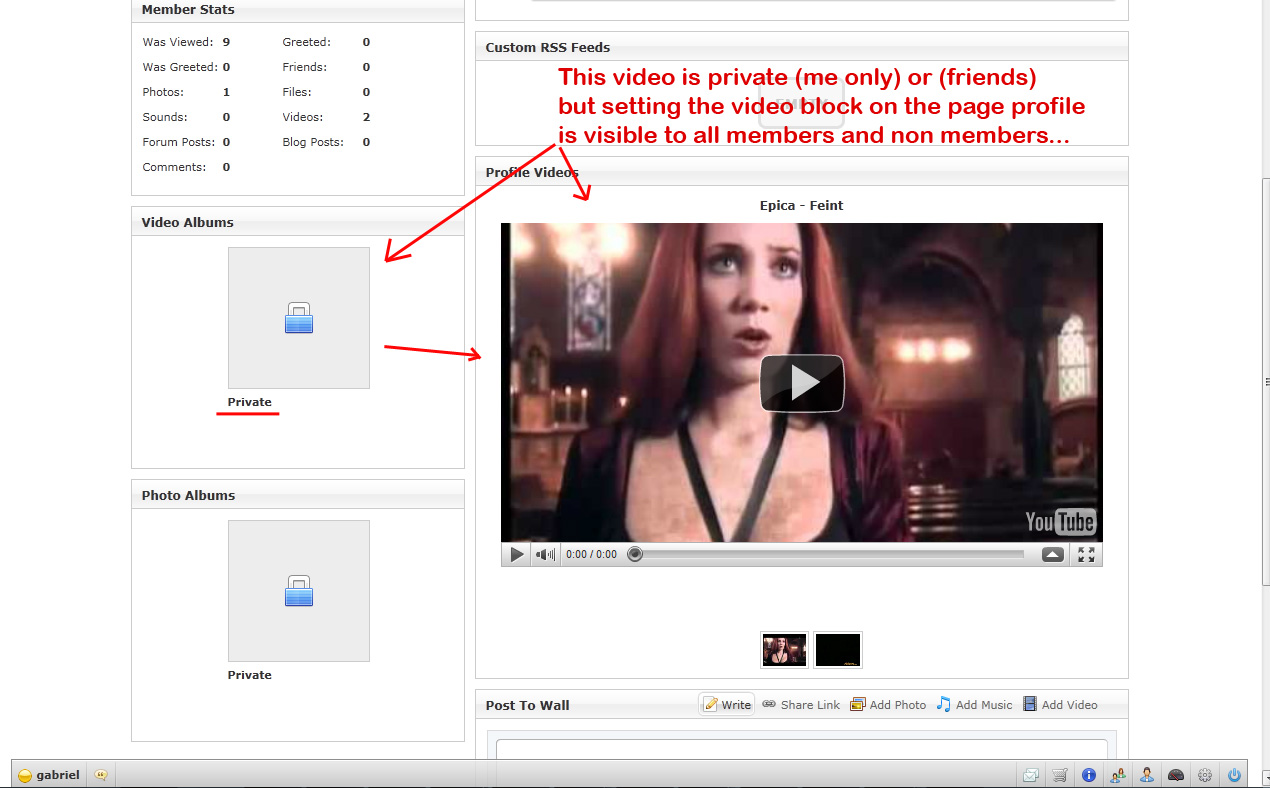This screenshot has width=1270, height=788.
Task: Toggle mute with the player speaker icon
Action: point(544,554)
